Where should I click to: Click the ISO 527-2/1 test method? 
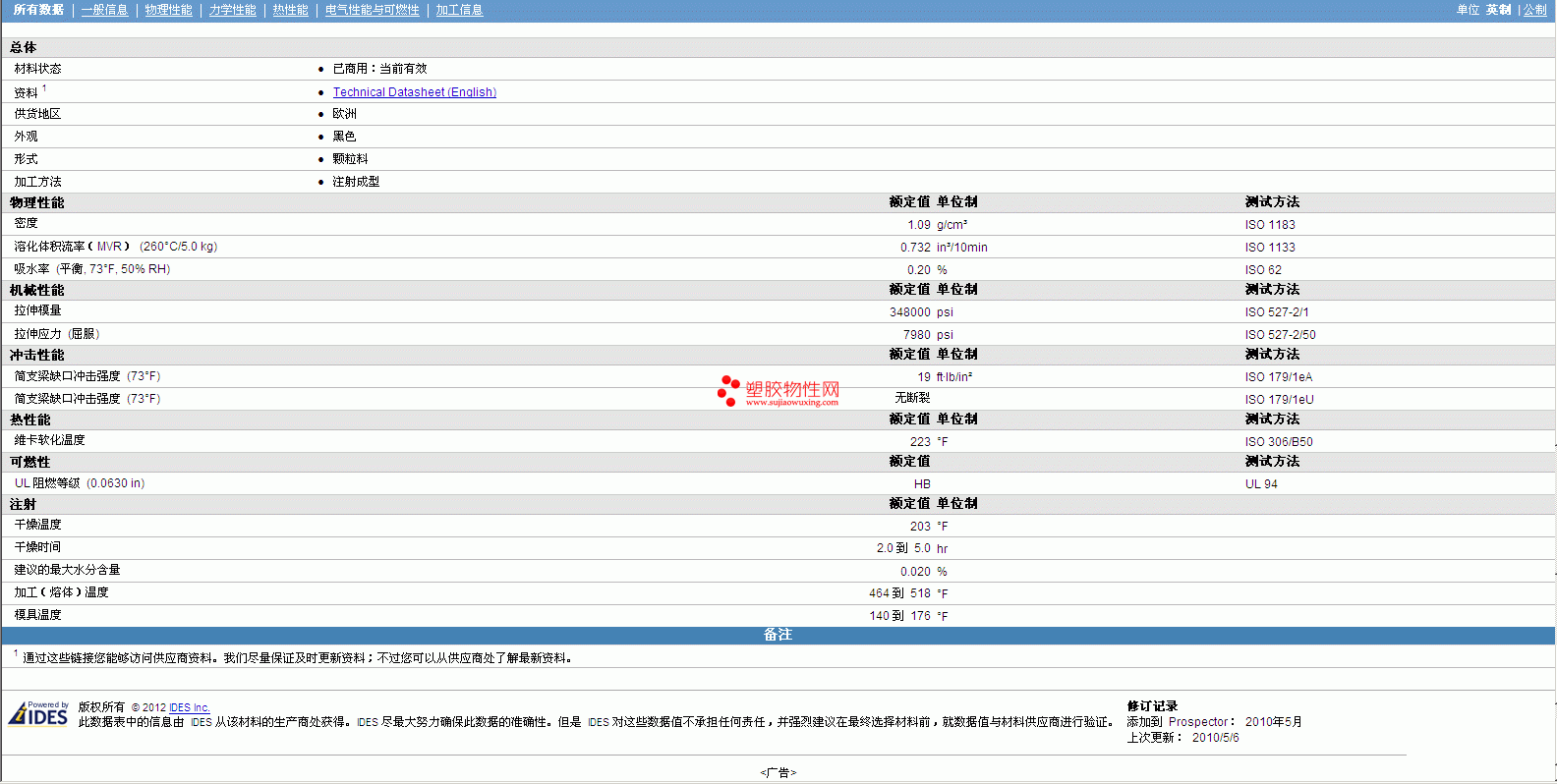point(1277,312)
